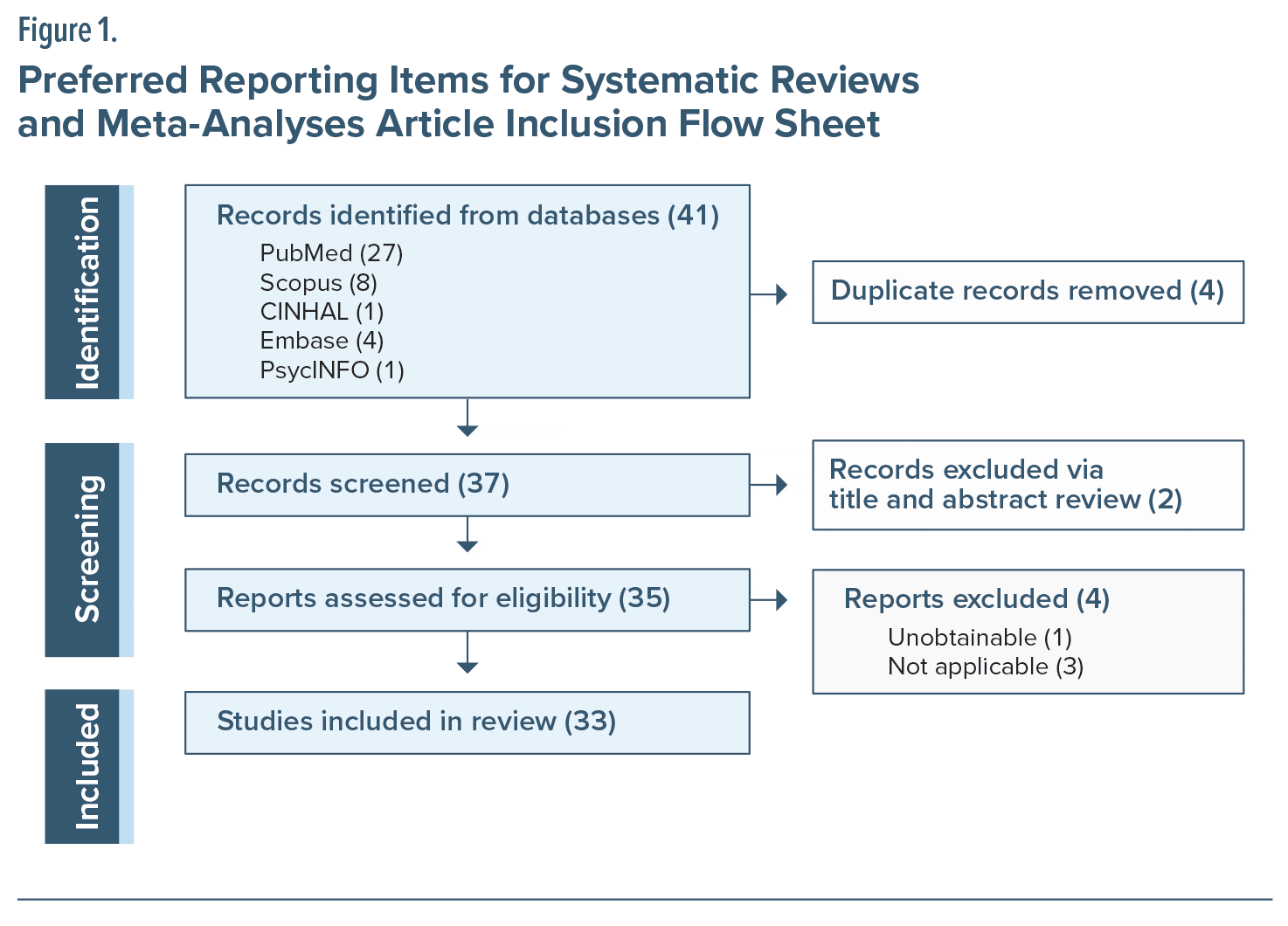The width and height of the screenshot is (1288, 926).
Task: Click the down arrow above Reports assessed for eligibility
Action: [467, 535]
